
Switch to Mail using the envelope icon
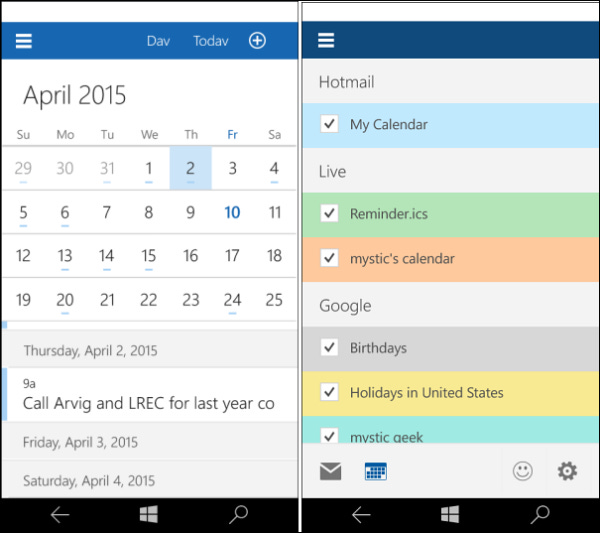click(330, 471)
